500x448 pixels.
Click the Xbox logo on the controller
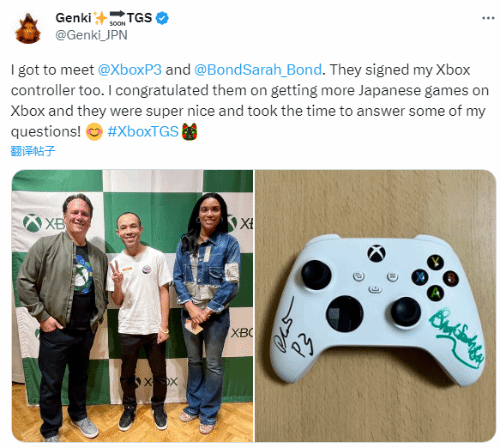(x=377, y=253)
